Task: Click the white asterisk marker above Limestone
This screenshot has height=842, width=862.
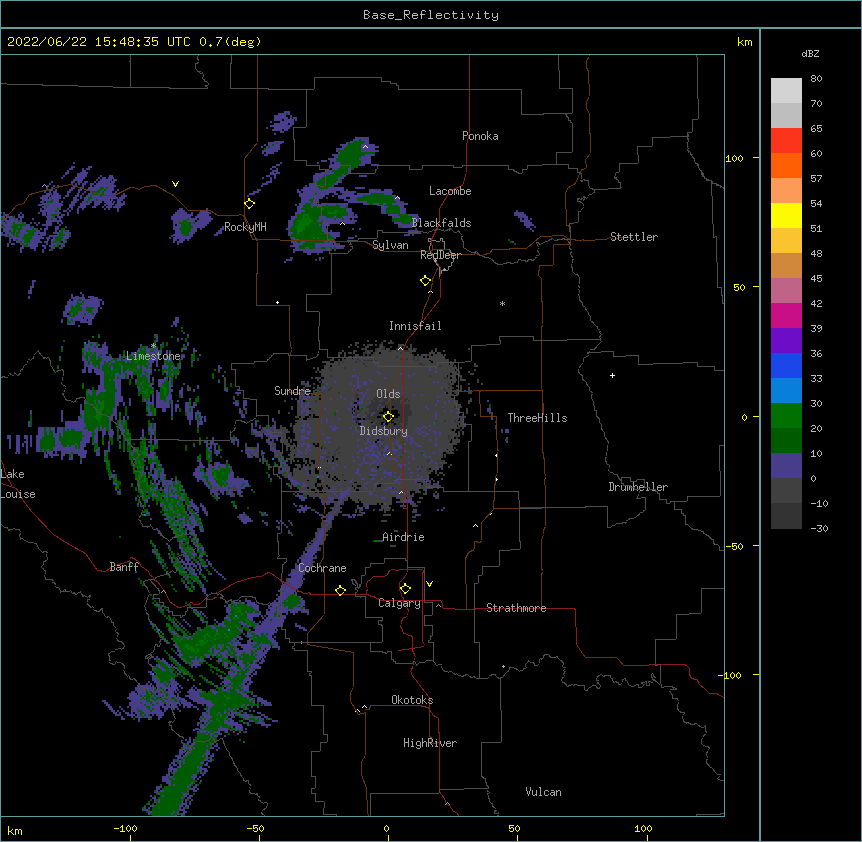Action: click(x=153, y=346)
